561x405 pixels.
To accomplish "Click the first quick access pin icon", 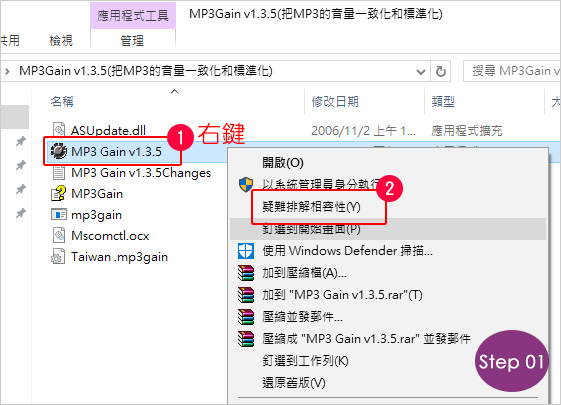I will pyautogui.click(x=21, y=141).
